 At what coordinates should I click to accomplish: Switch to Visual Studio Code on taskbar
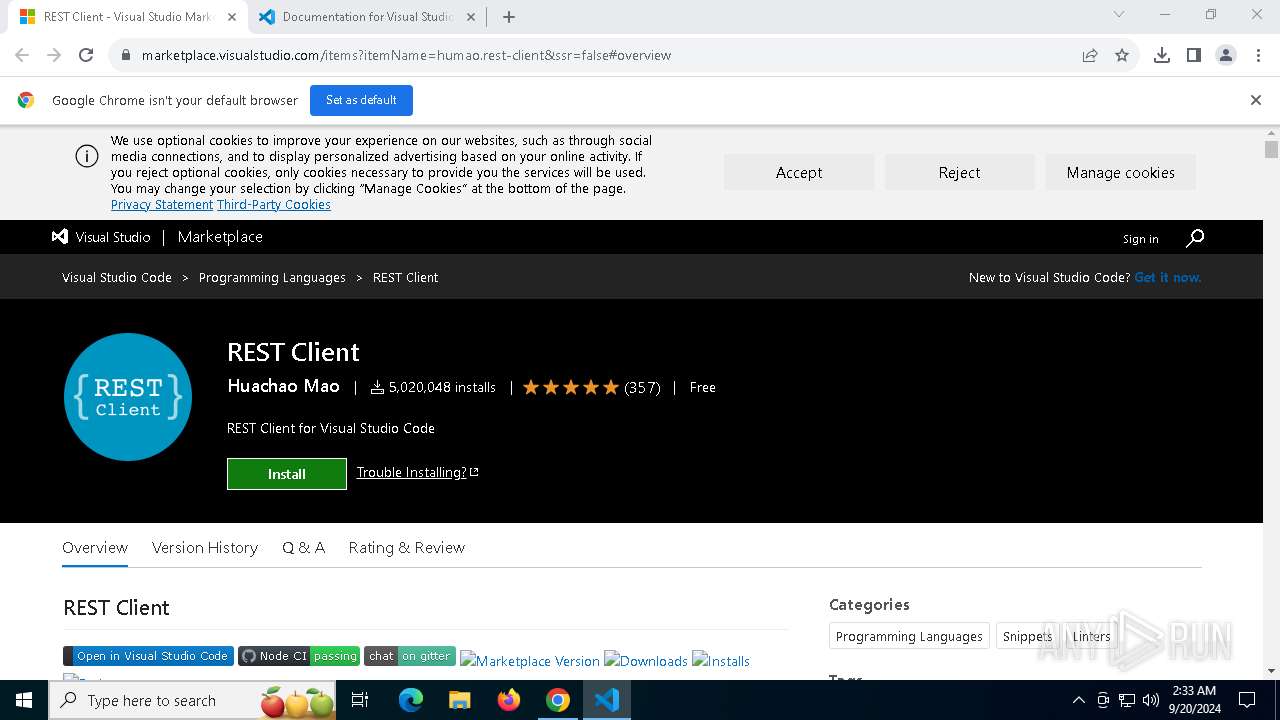point(607,700)
